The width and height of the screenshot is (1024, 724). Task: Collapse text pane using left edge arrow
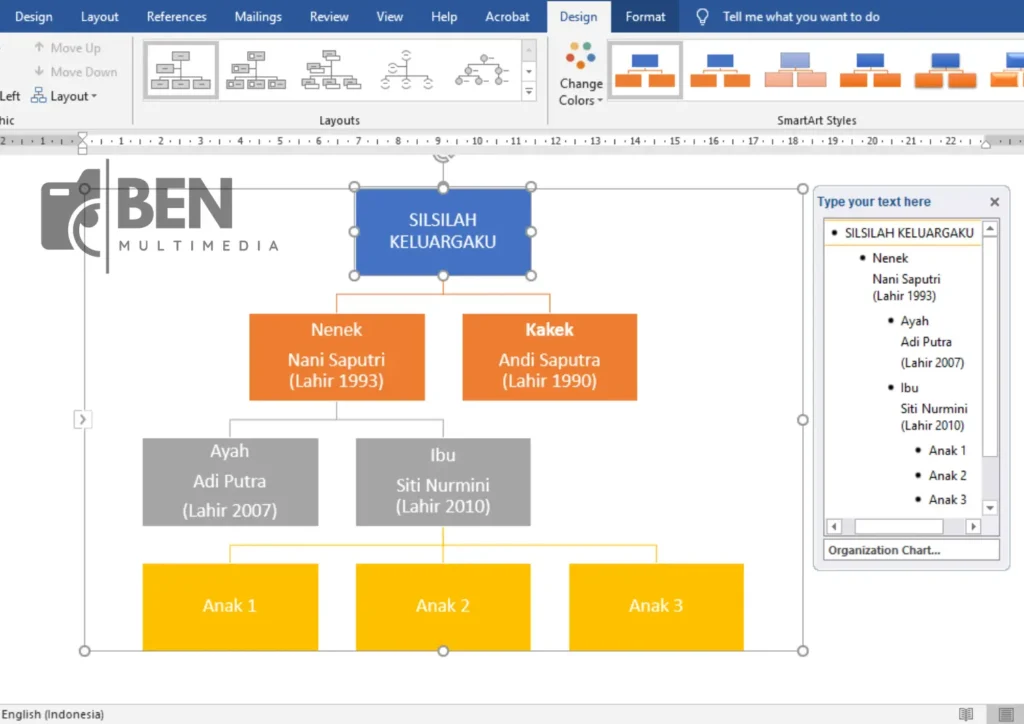coord(82,420)
